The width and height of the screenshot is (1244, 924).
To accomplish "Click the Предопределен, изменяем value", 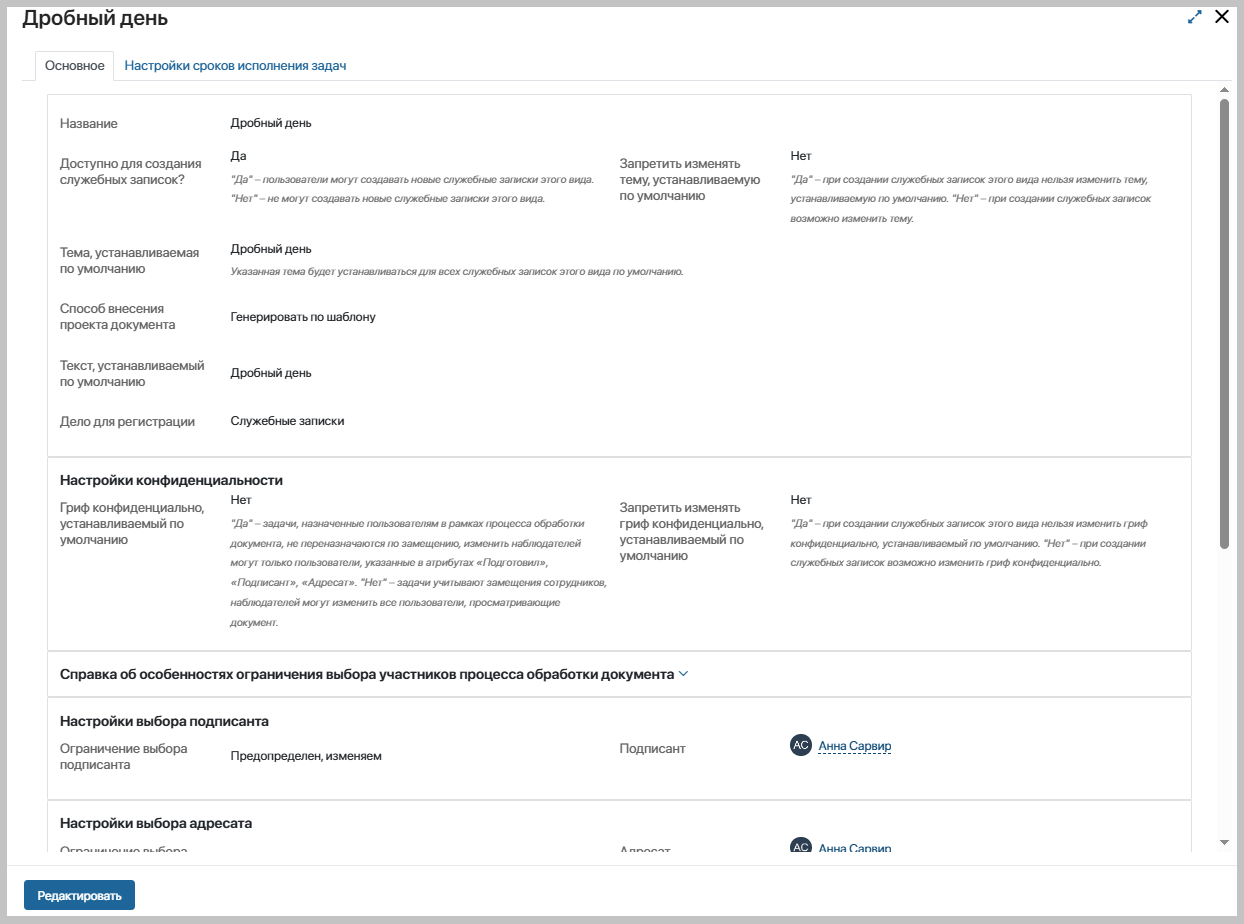I will [306, 756].
